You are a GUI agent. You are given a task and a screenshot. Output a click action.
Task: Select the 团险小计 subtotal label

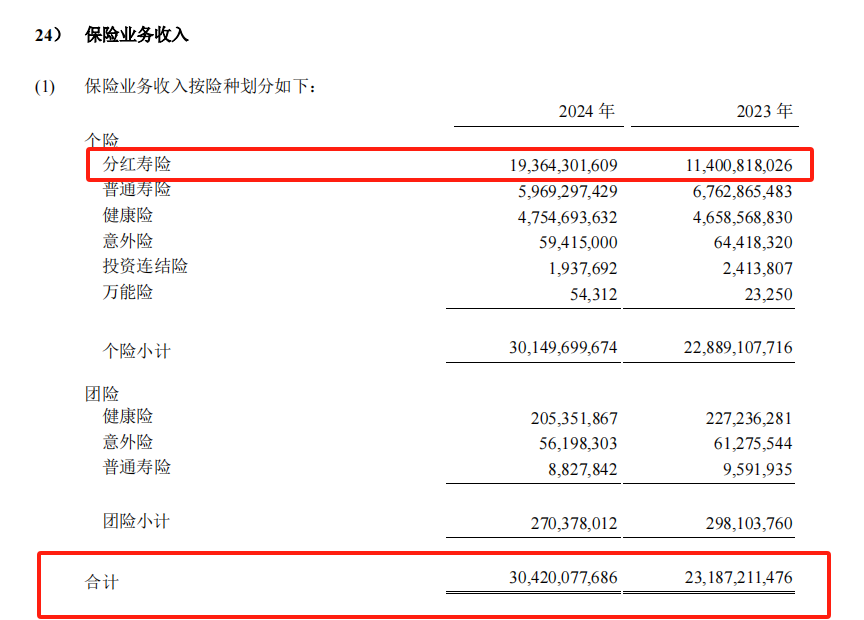point(137,521)
